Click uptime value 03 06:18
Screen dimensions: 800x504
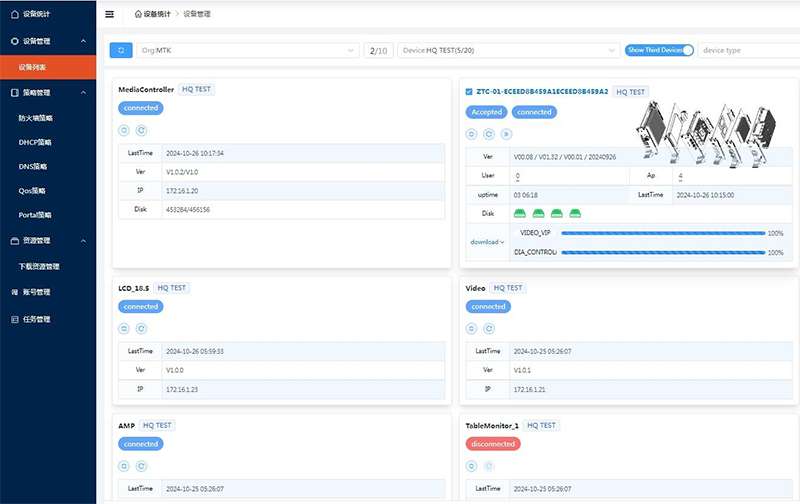526,195
